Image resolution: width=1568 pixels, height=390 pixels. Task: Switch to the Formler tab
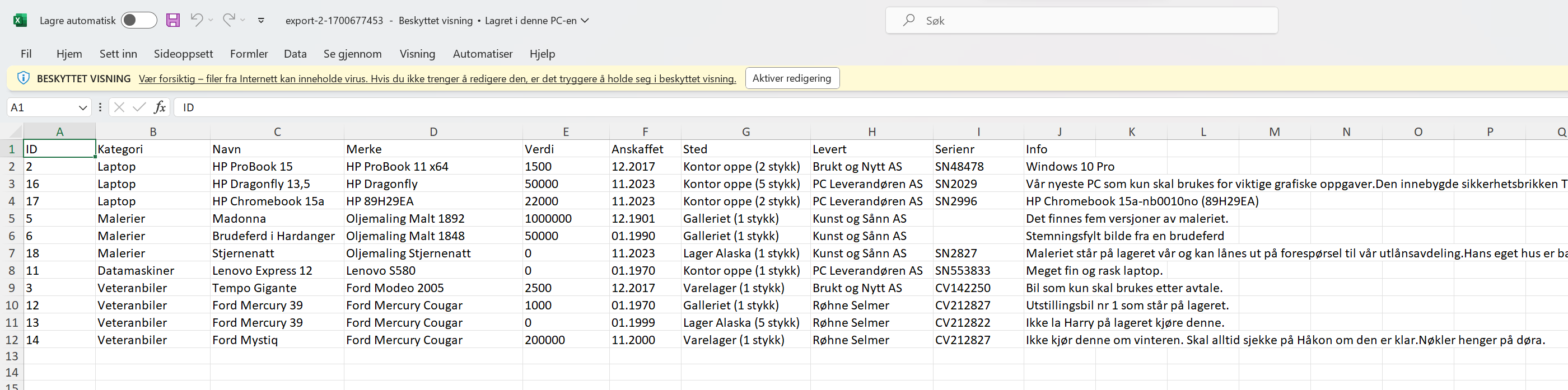point(249,54)
